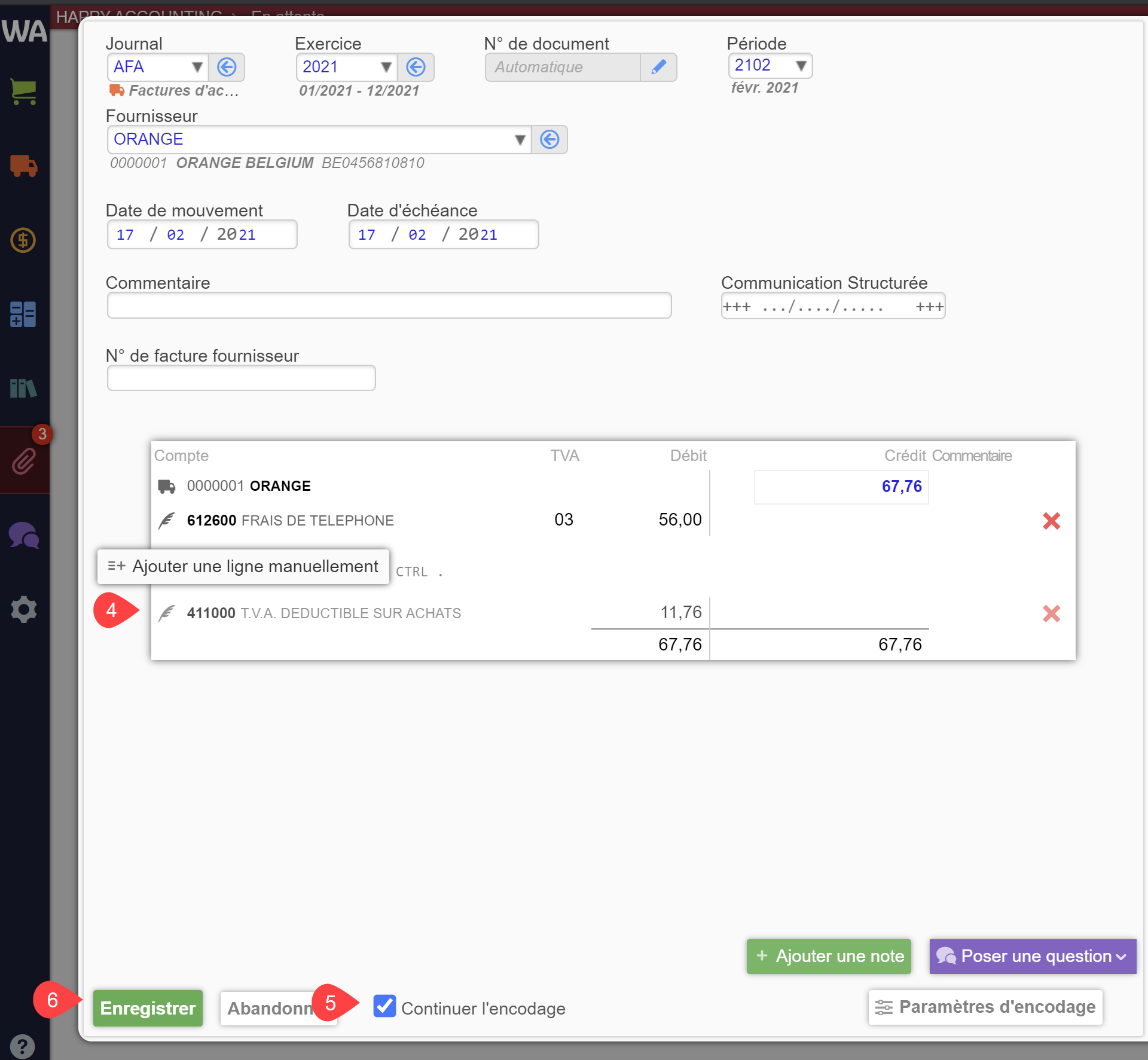The width and height of the screenshot is (1148, 1060).
Task: Click the Date de mouvement month field
Action: tap(175, 234)
